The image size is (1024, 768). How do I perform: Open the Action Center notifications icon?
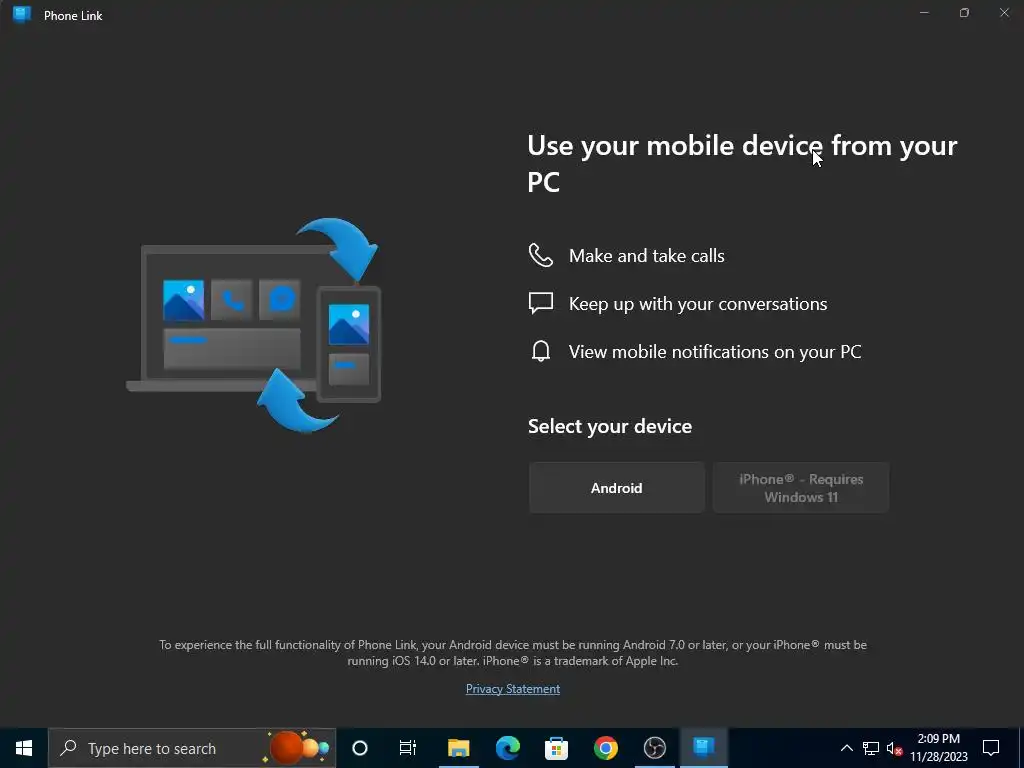tap(991, 748)
